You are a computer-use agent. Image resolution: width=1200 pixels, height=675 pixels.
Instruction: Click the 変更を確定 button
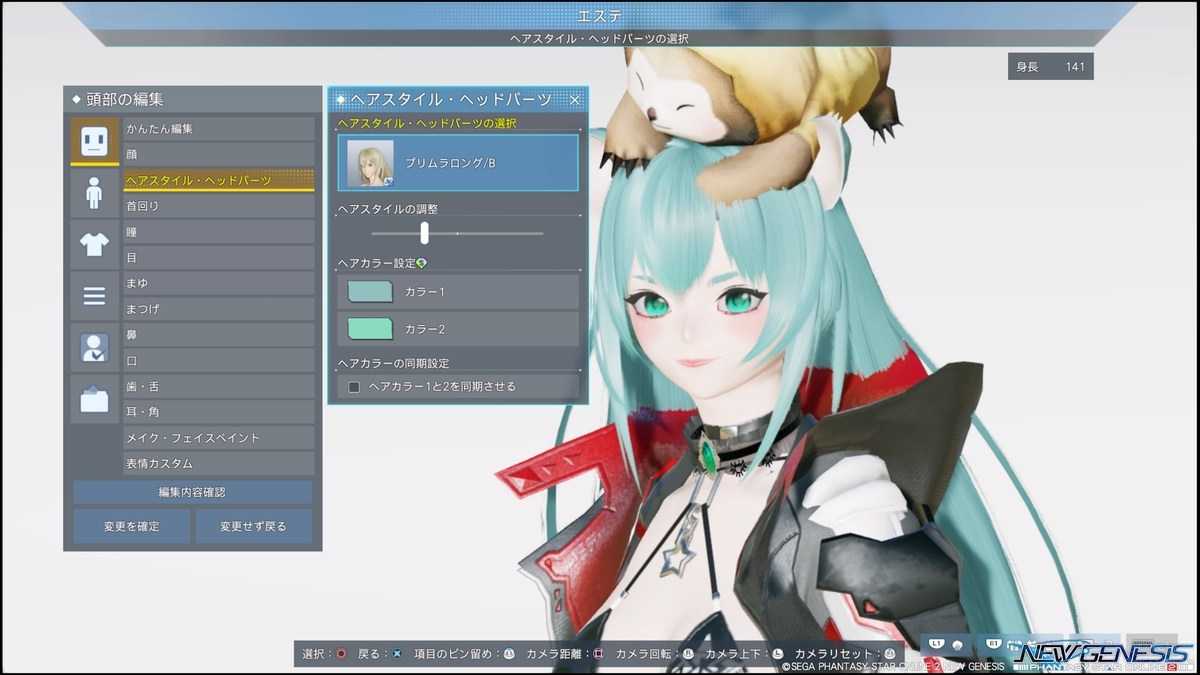click(132, 526)
